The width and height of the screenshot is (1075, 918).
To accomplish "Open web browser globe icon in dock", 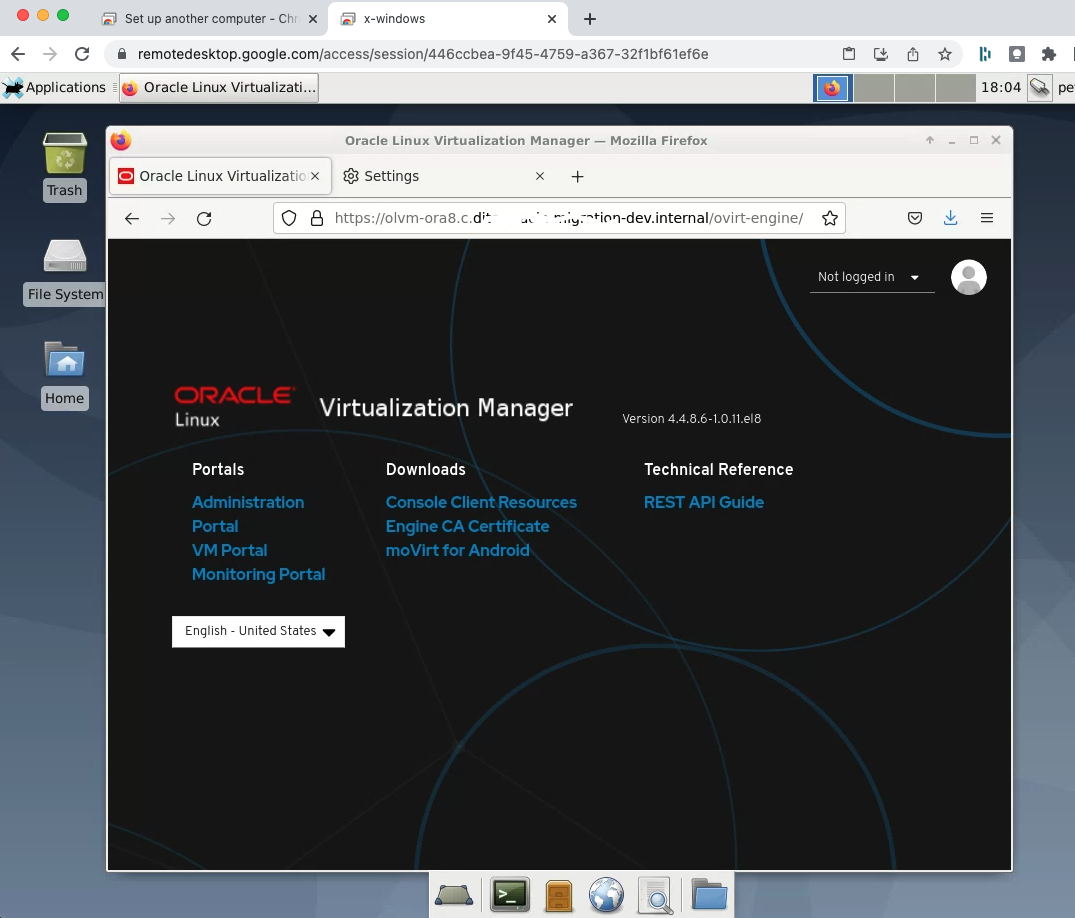I will 606,894.
